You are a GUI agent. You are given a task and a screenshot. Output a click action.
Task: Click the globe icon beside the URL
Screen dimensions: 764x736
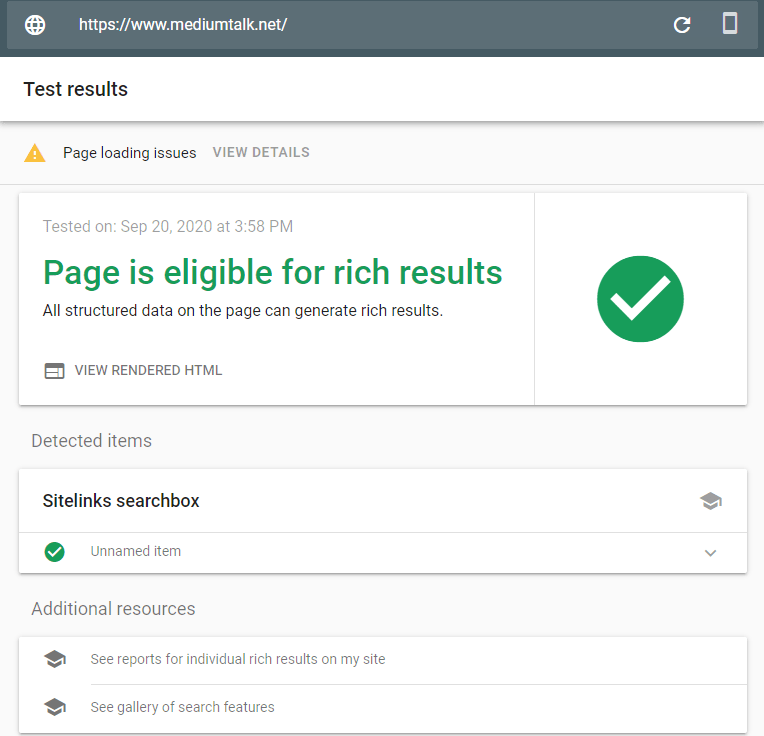(35, 24)
